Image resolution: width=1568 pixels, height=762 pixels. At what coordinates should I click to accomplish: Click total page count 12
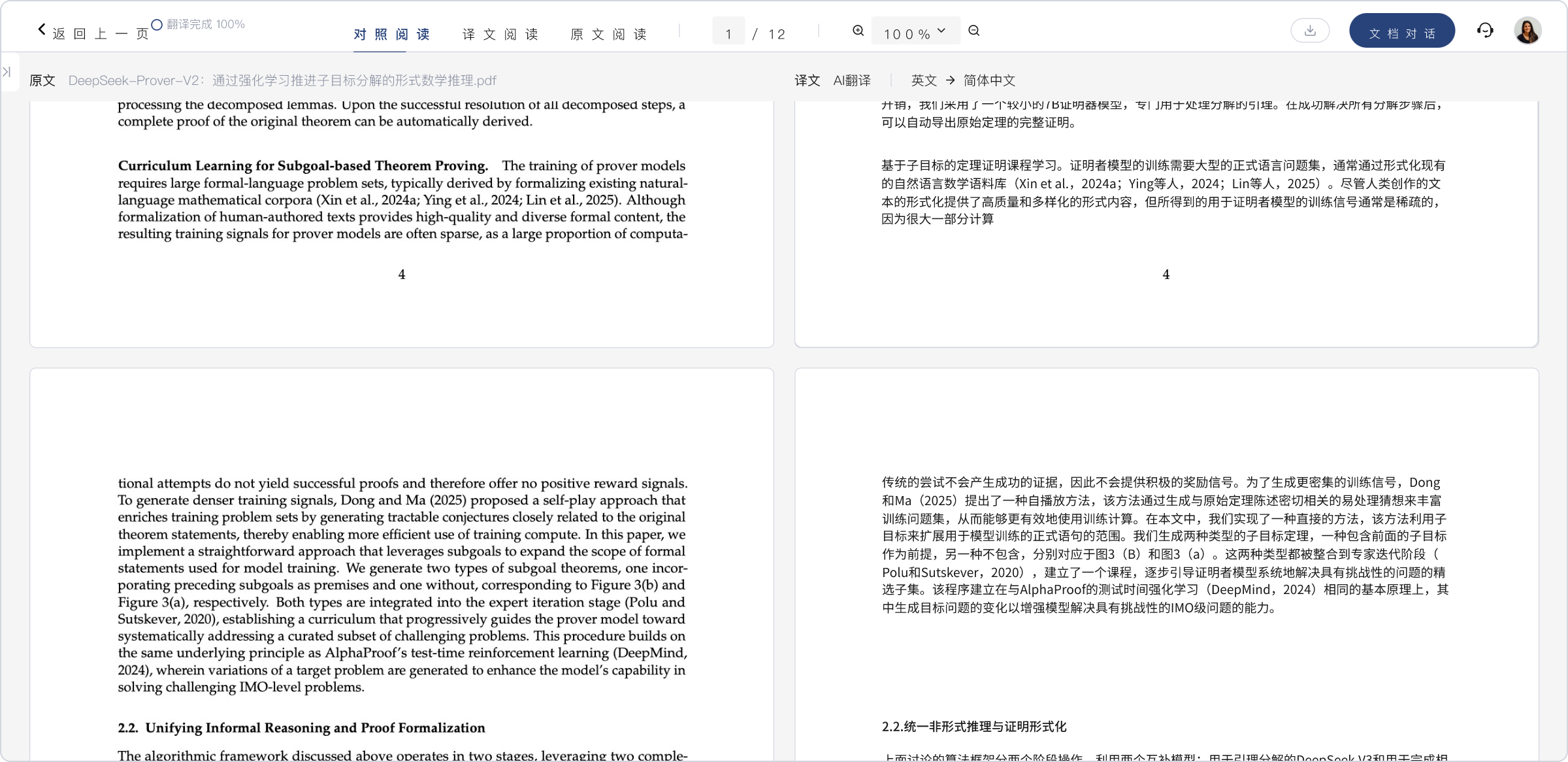coord(777,34)
